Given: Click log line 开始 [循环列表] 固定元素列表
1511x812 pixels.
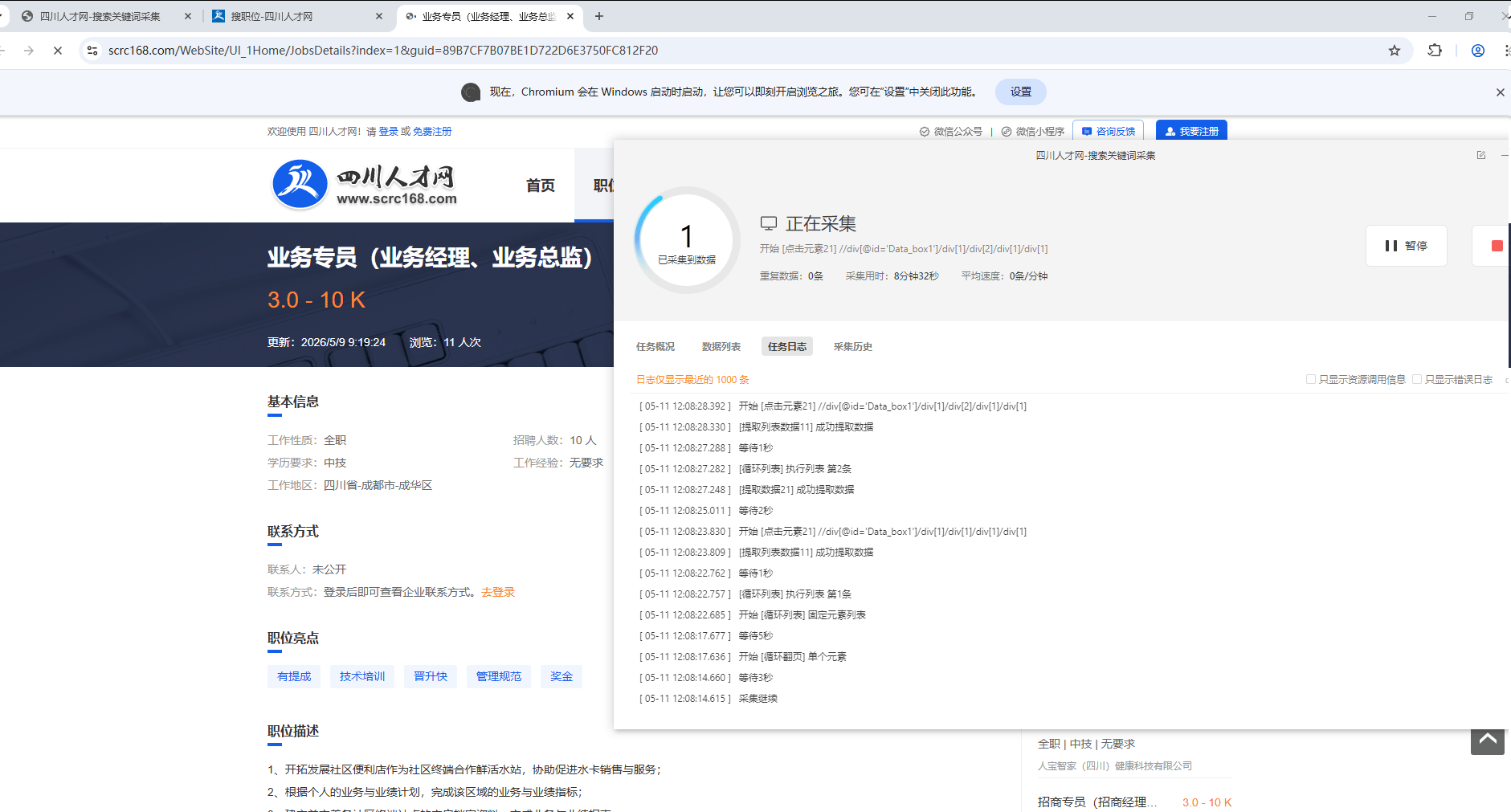Looking at the screenshot, I should (802, 615).
